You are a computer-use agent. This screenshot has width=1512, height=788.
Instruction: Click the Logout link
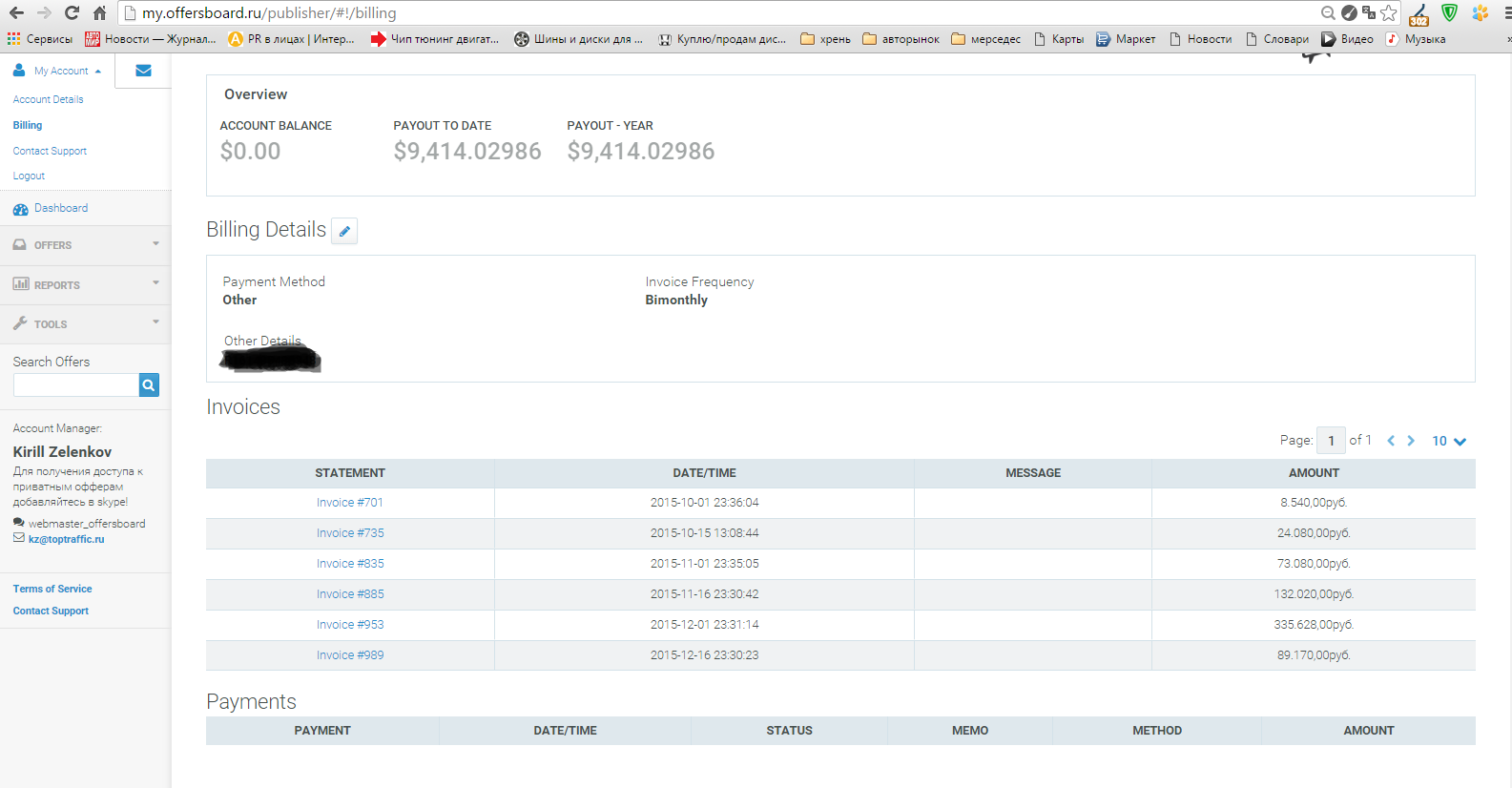(x=29, y=176)
